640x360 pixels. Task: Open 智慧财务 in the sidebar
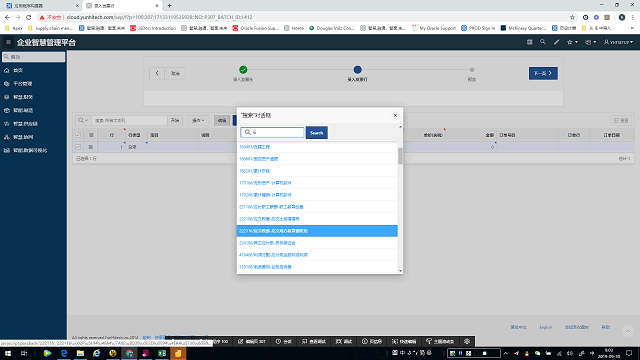[22, 97]
